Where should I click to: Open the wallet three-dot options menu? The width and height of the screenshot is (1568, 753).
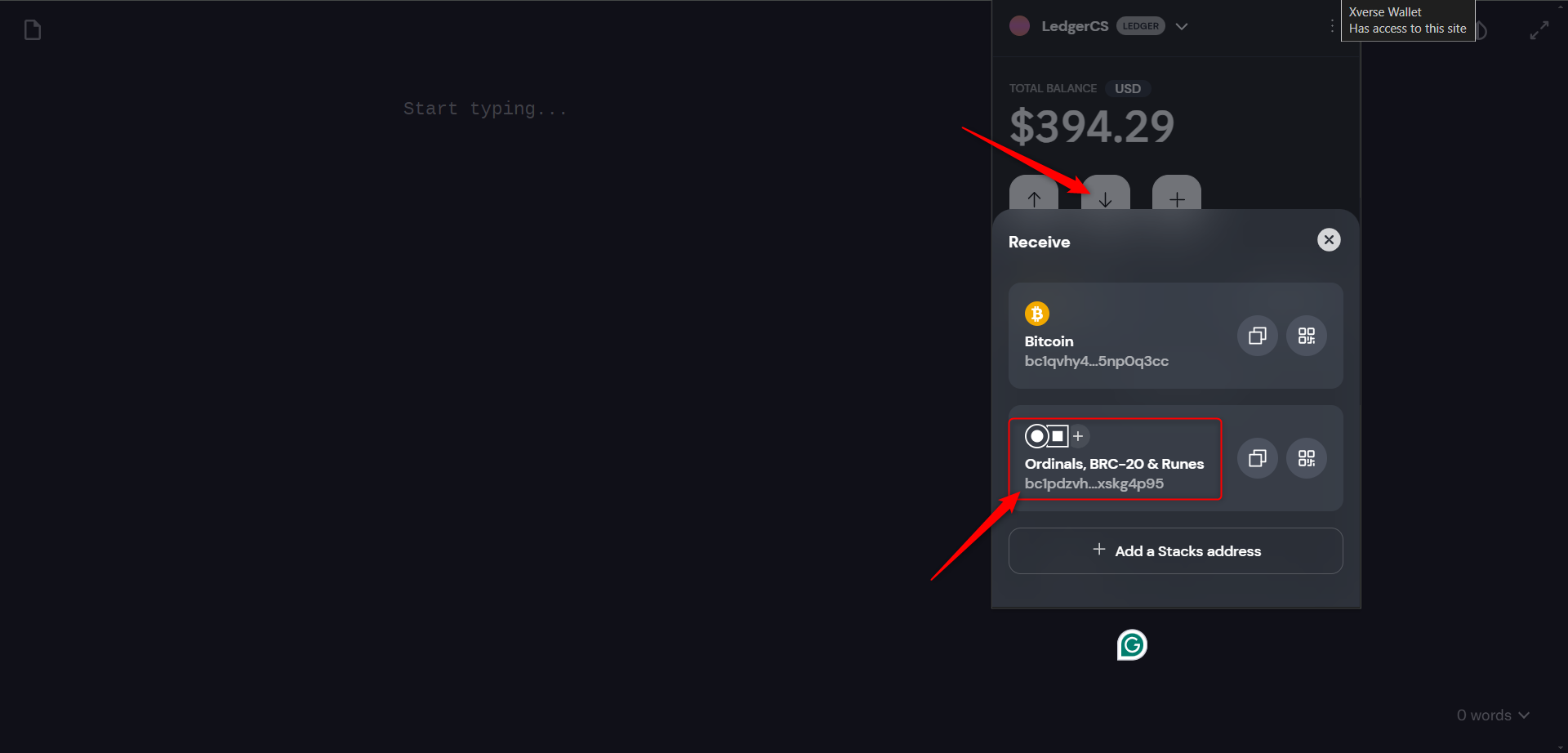tap(1332, 26)
